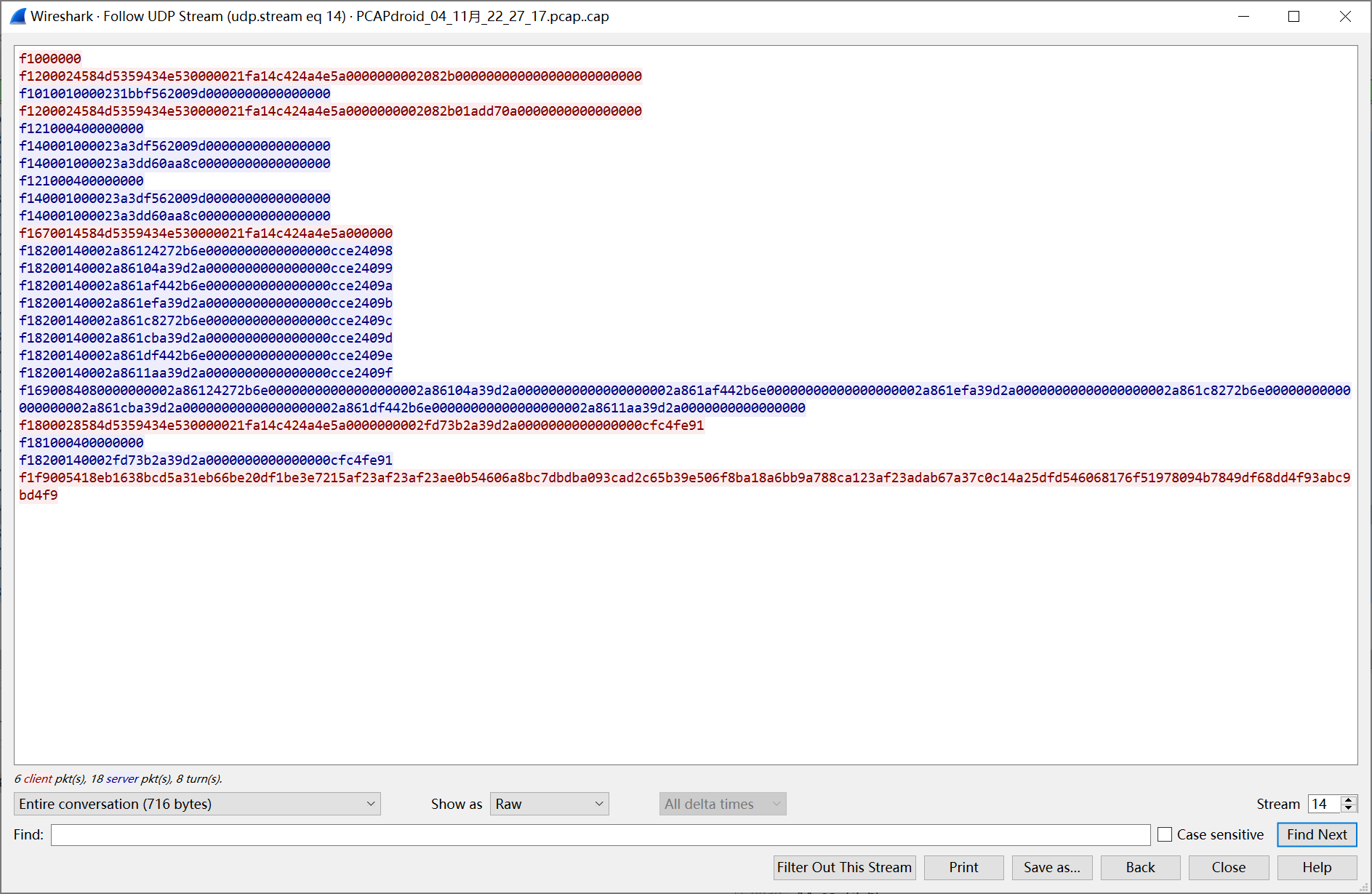
Task: Click the red line ending in 0000cfc4fe91 starting f1800028
Action: [x=361, y=426]
